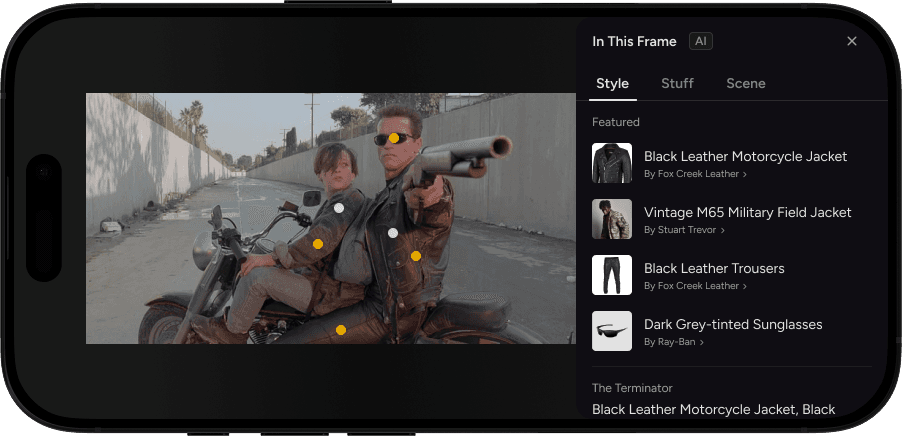Image resolution: width=902 pixels, height=436 pixels.
Task: Close the In This Frame panel
Action: [x=852, y=41]
